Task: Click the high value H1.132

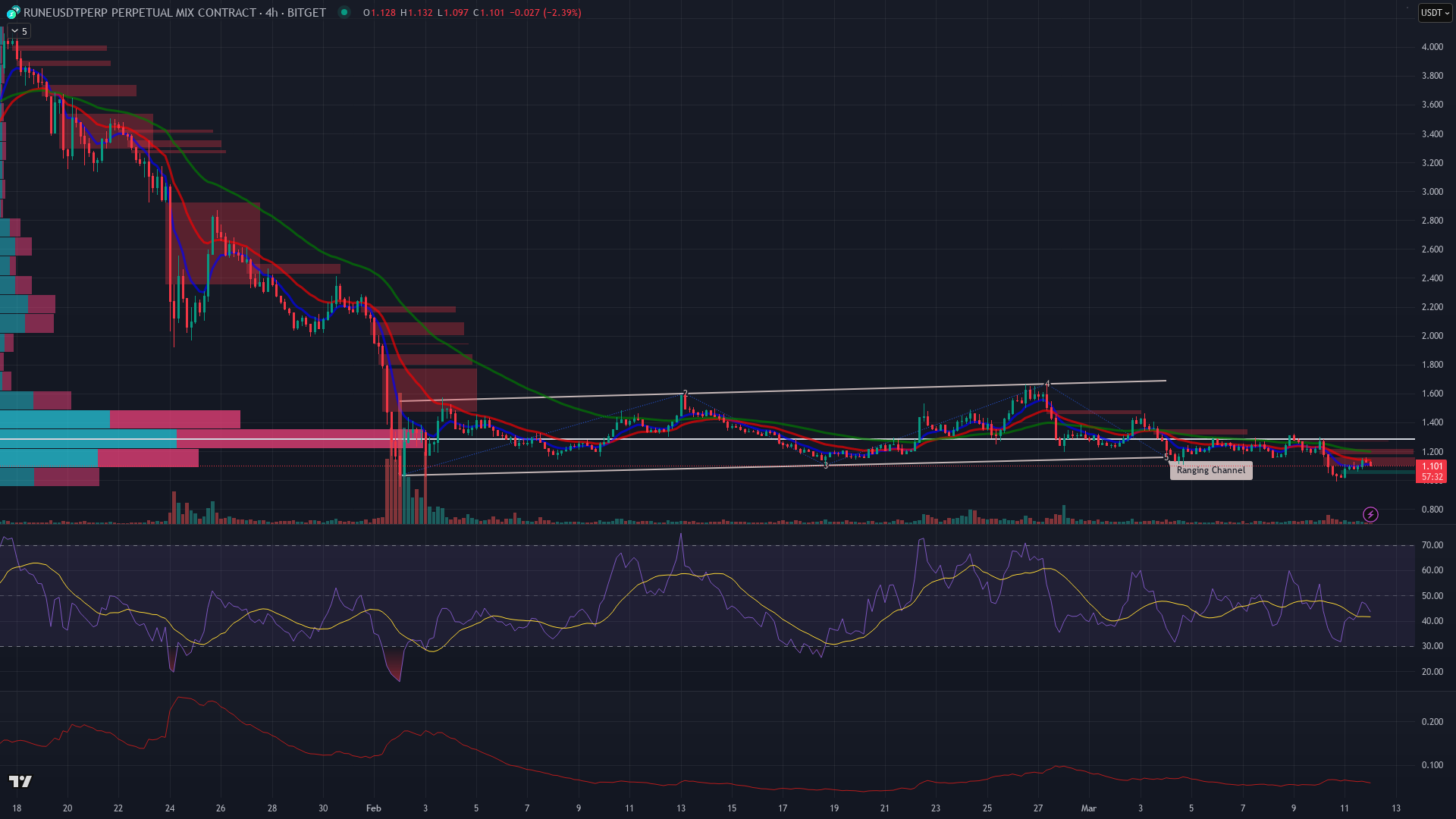Action: point(416,12)
